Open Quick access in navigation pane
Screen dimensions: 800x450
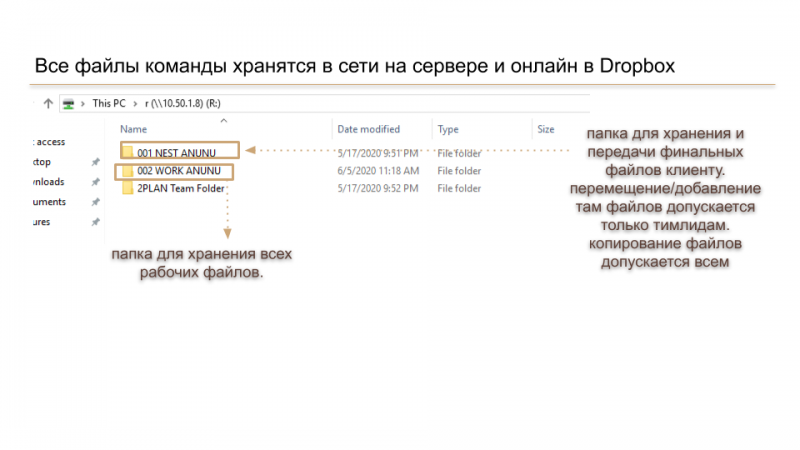(48, 142)
